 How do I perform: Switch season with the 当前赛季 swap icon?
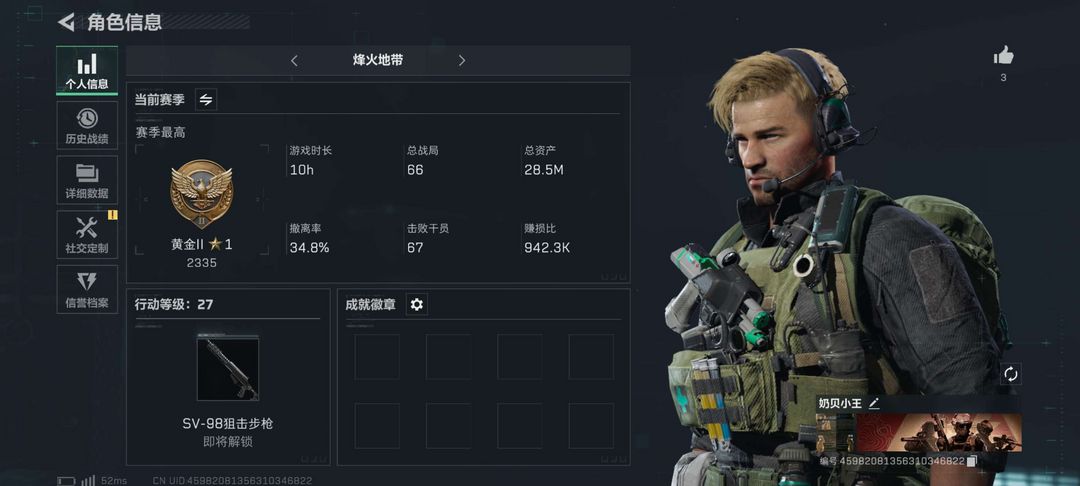(x=206, y=99)
